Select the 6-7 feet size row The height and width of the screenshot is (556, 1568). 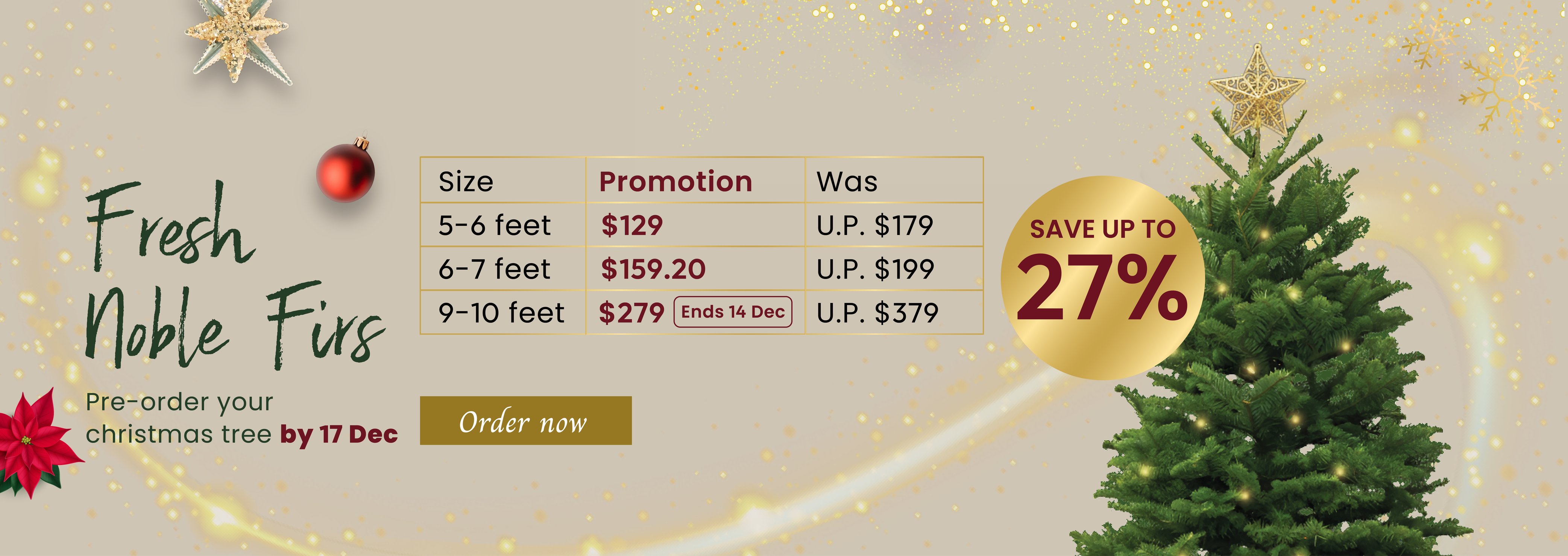point(494,269)
